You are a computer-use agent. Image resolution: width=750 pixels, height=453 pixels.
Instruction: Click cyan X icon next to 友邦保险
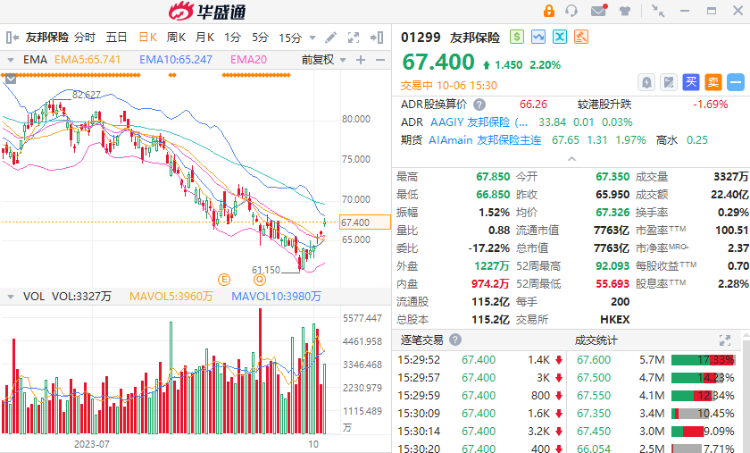coord(560,37)
